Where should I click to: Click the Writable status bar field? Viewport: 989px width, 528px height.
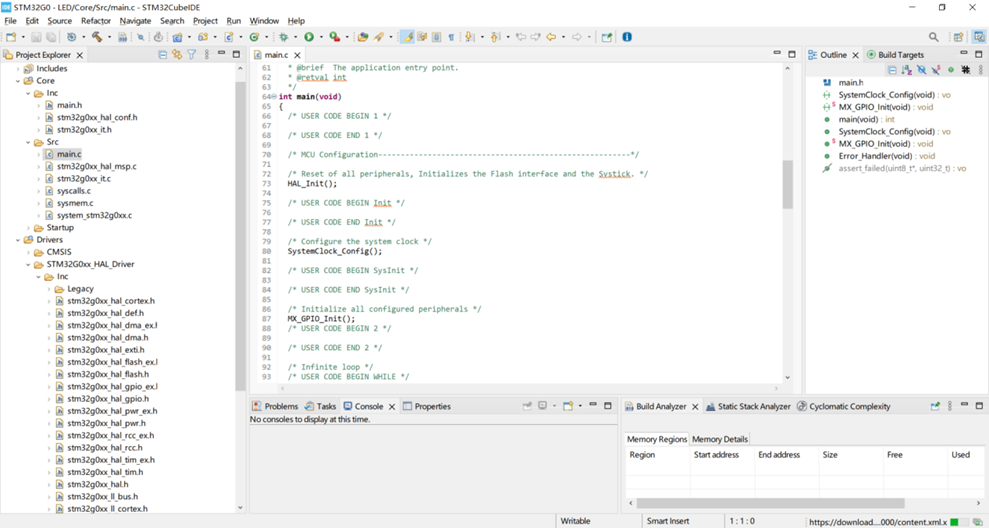click(x=575, y=521)
